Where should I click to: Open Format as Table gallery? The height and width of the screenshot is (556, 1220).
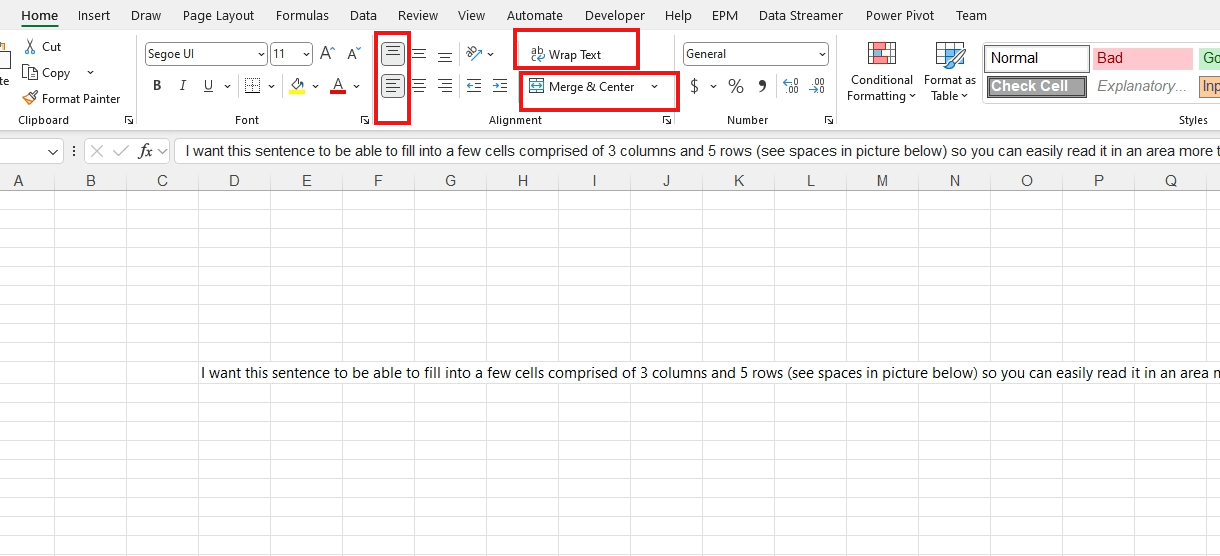949,71
